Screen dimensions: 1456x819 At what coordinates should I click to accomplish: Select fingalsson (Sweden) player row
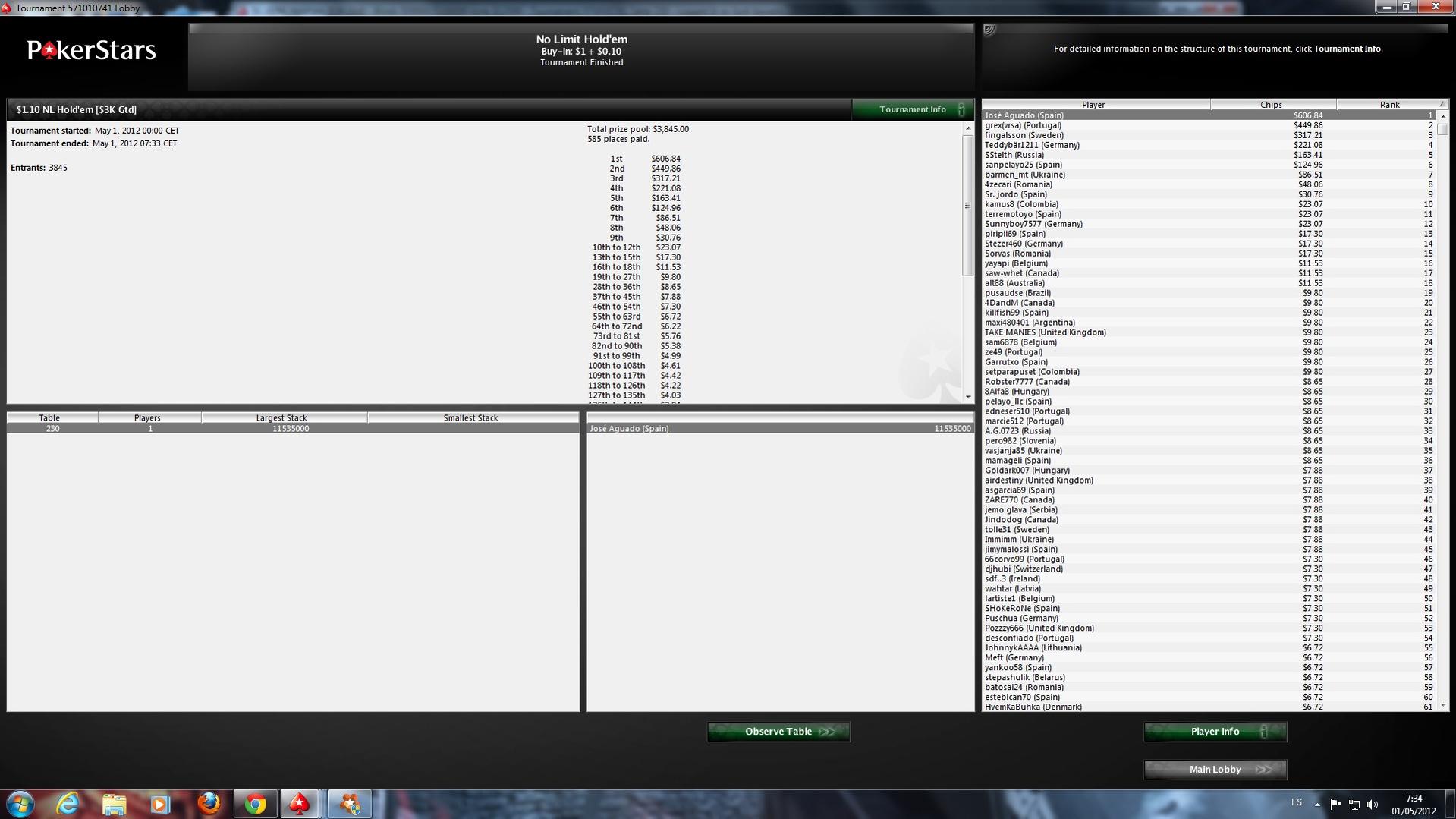point(1209,135)
